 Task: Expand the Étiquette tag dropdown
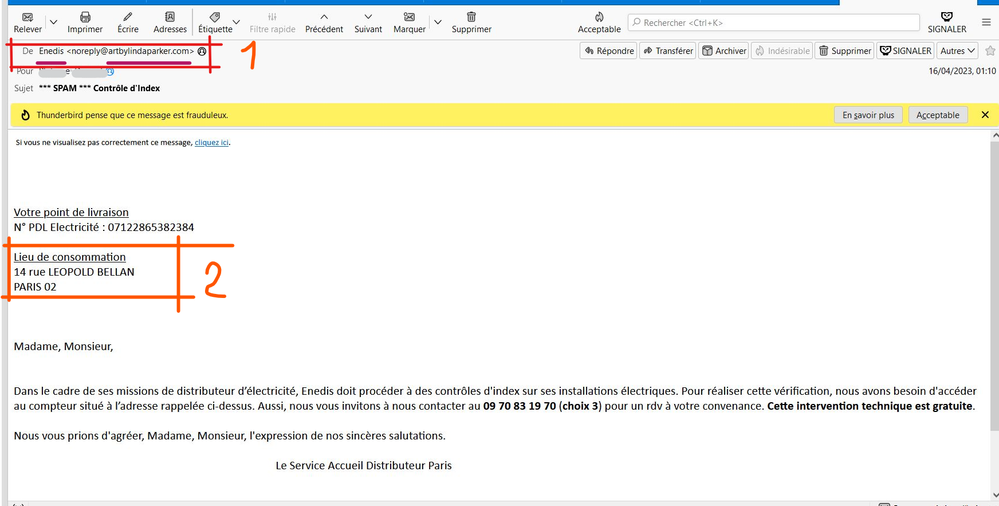tap(236, 22)
